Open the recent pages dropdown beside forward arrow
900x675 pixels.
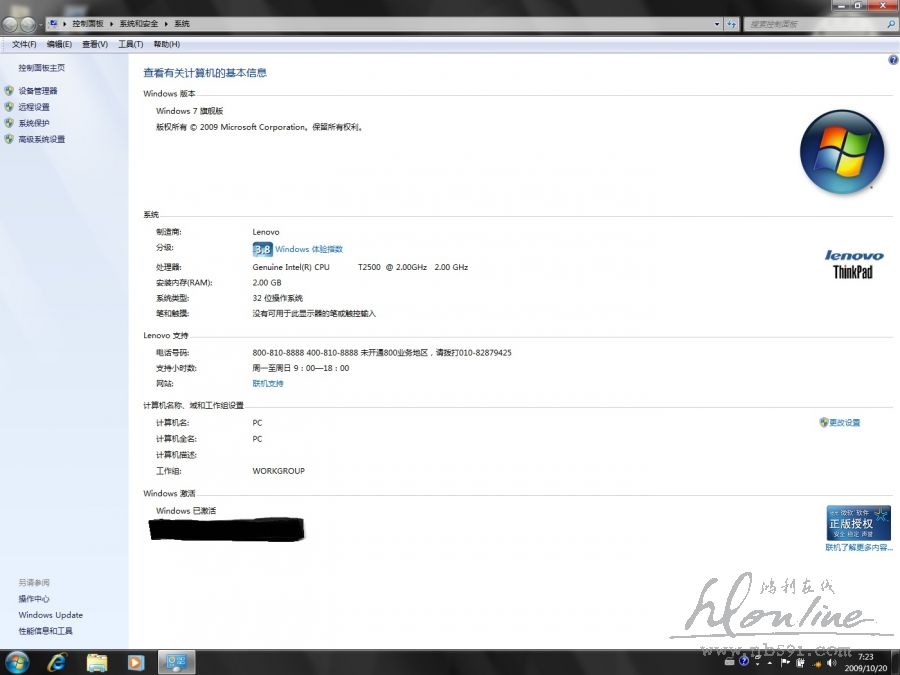pyautogui.click(x=40, y=25)
